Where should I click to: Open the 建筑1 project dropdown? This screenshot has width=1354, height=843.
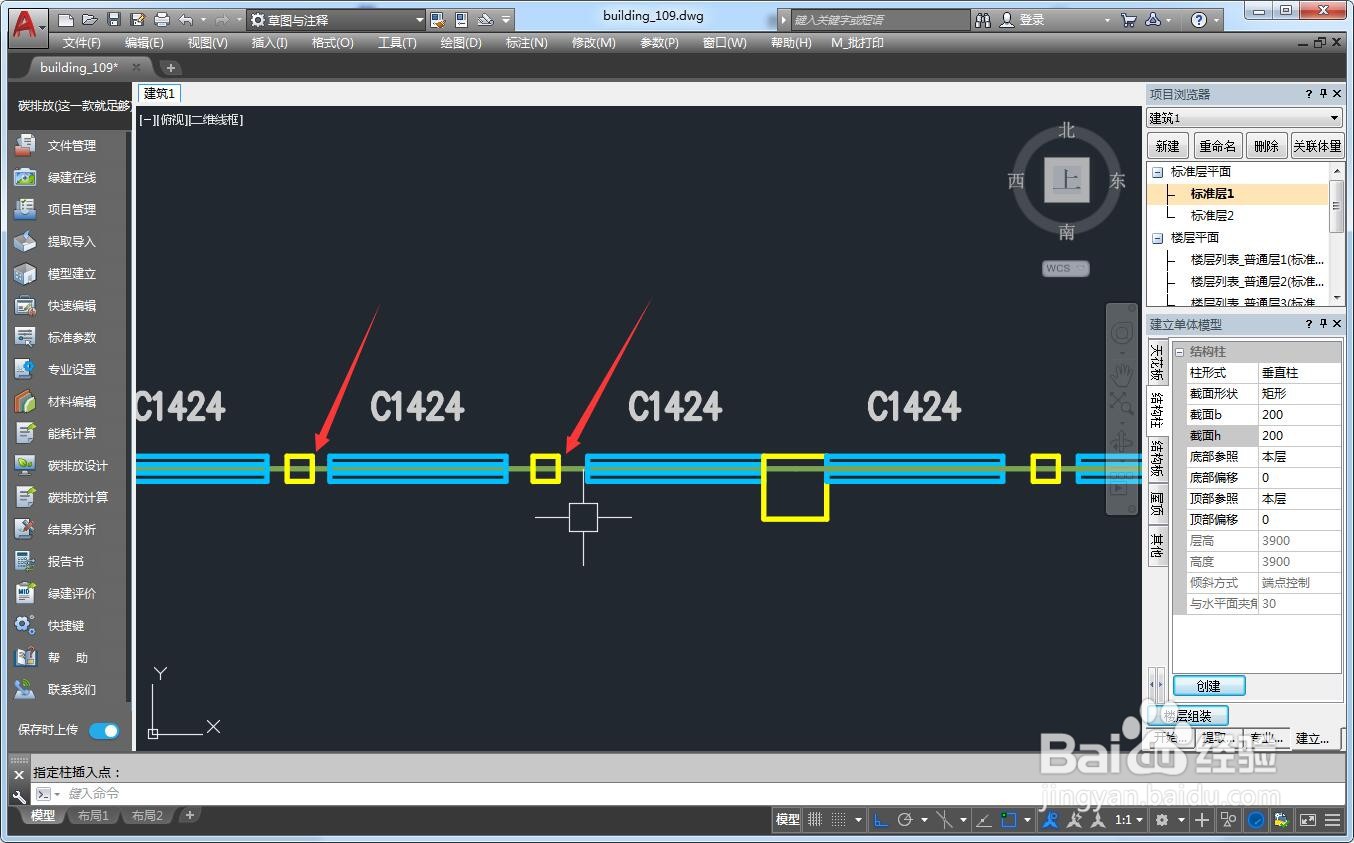(x=1244, y=118)
